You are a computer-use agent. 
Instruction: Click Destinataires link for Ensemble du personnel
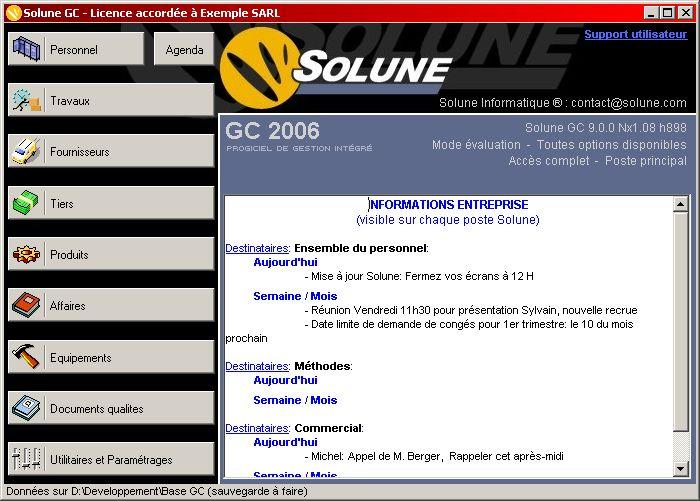tap(257, 248)
